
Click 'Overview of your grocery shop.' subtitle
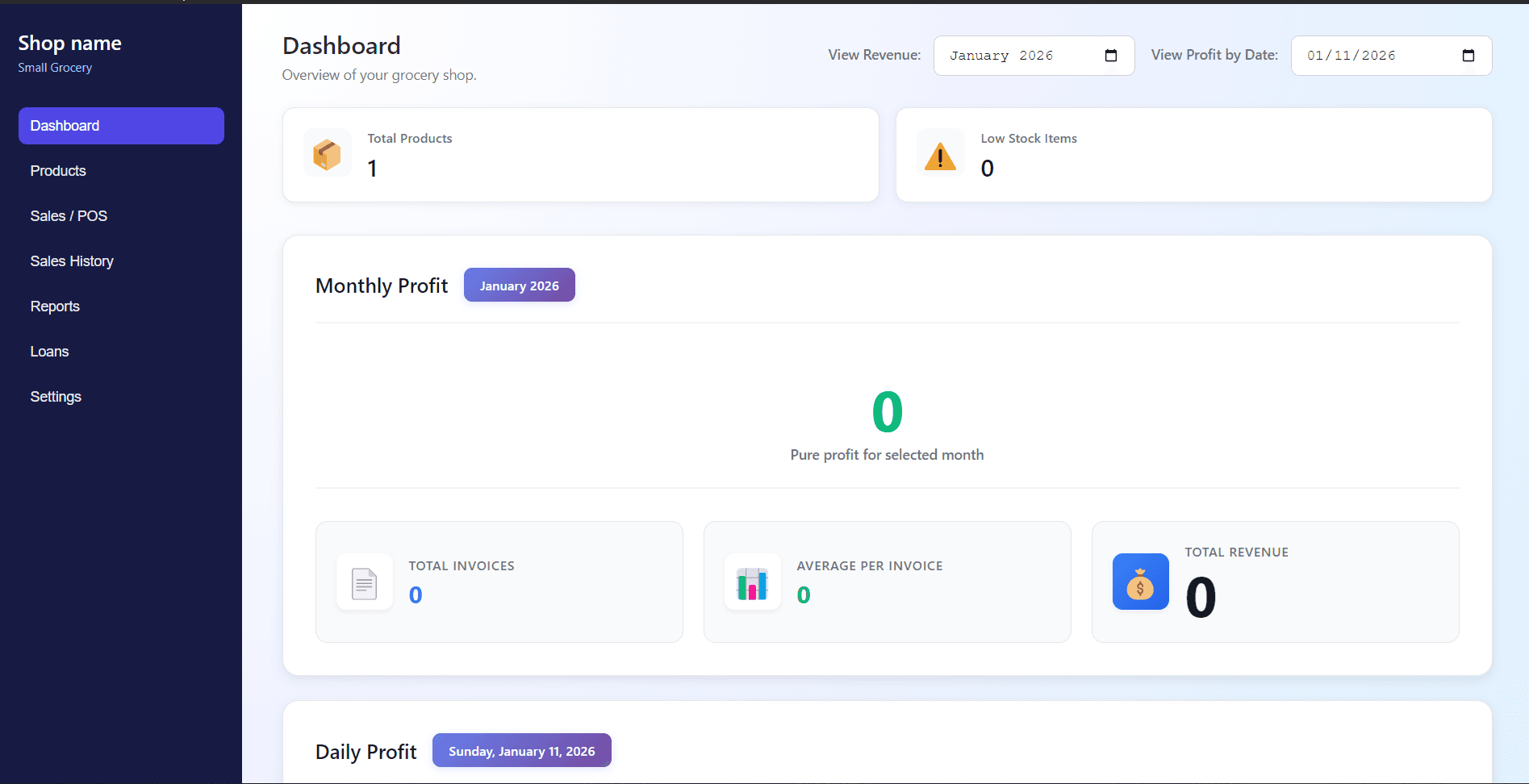[x=379, y=75]
